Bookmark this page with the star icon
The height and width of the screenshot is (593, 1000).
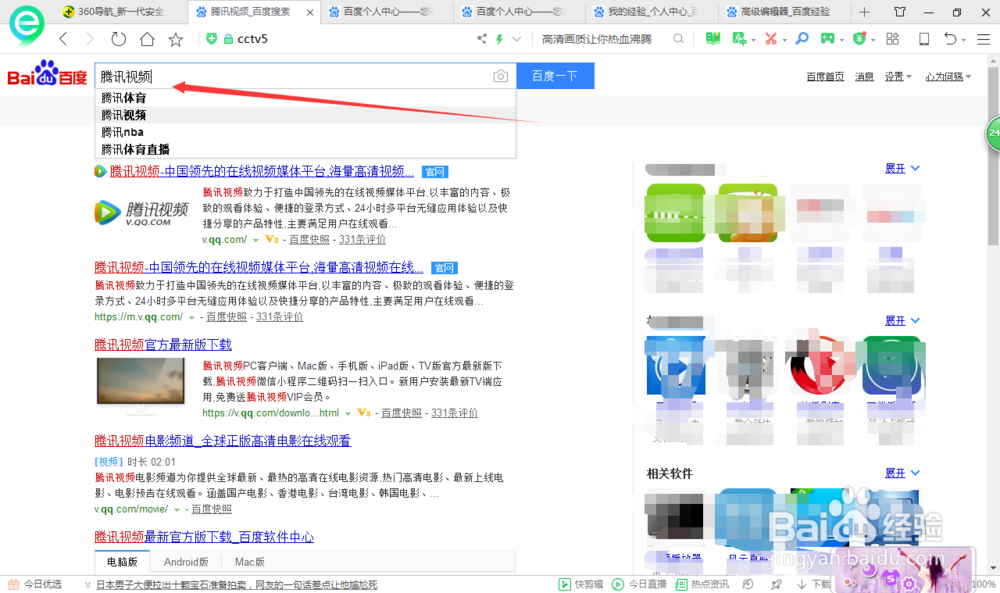[176, 40]
